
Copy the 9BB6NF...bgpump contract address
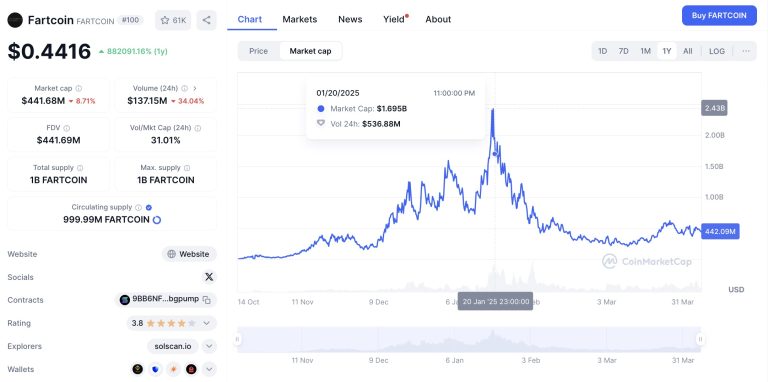coord(207,300)
